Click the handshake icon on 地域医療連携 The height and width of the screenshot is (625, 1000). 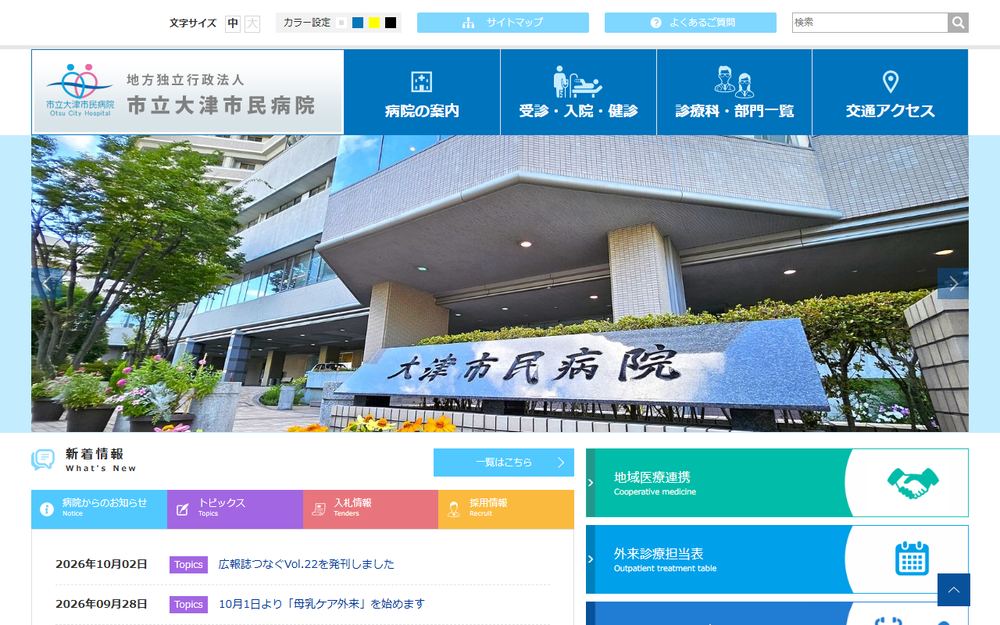coord(913,483)
